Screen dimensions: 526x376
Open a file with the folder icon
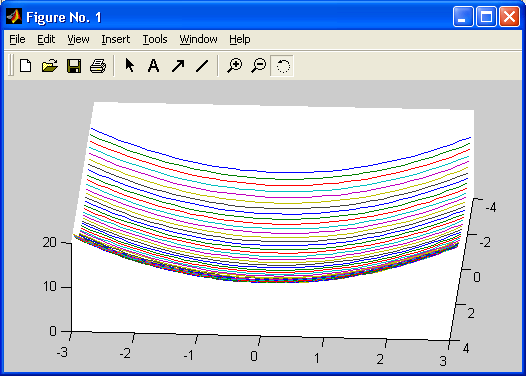tap(50, 66)
